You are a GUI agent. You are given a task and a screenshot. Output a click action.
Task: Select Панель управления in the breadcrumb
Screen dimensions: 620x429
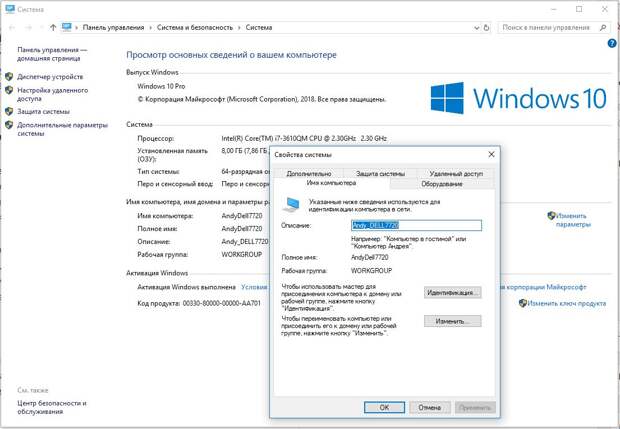[113, 28]
